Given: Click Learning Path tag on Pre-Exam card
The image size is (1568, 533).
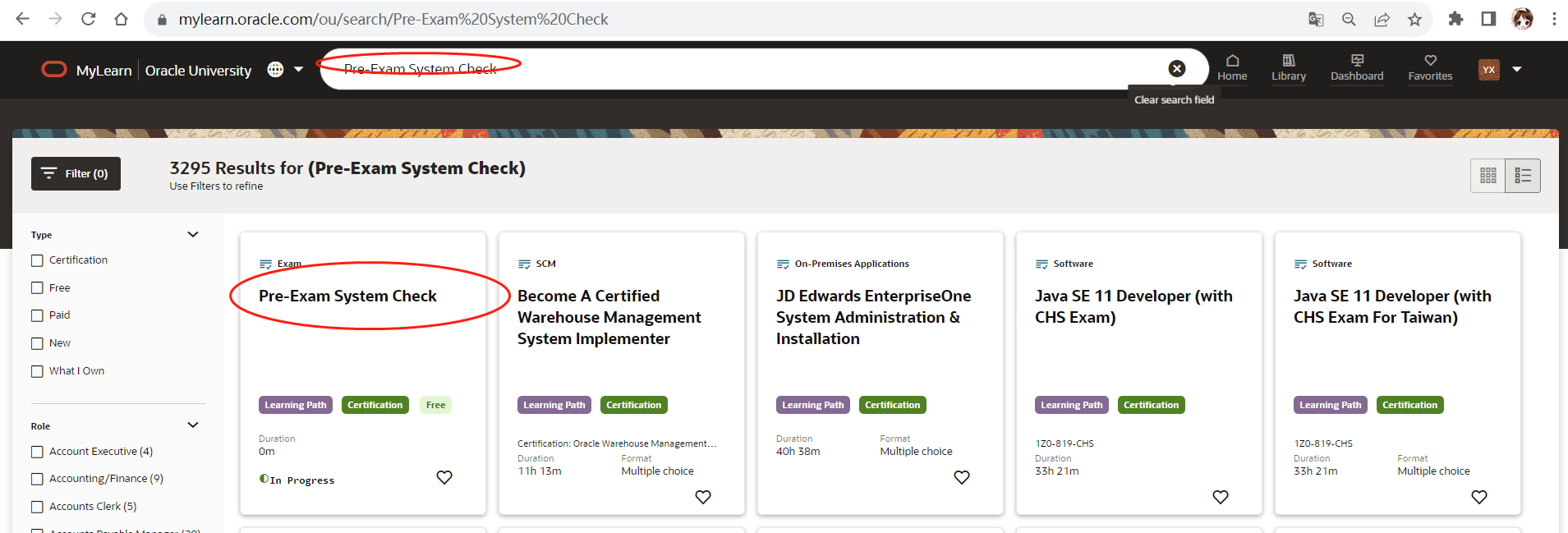Looking at the screenshot, I should [296, 405].
